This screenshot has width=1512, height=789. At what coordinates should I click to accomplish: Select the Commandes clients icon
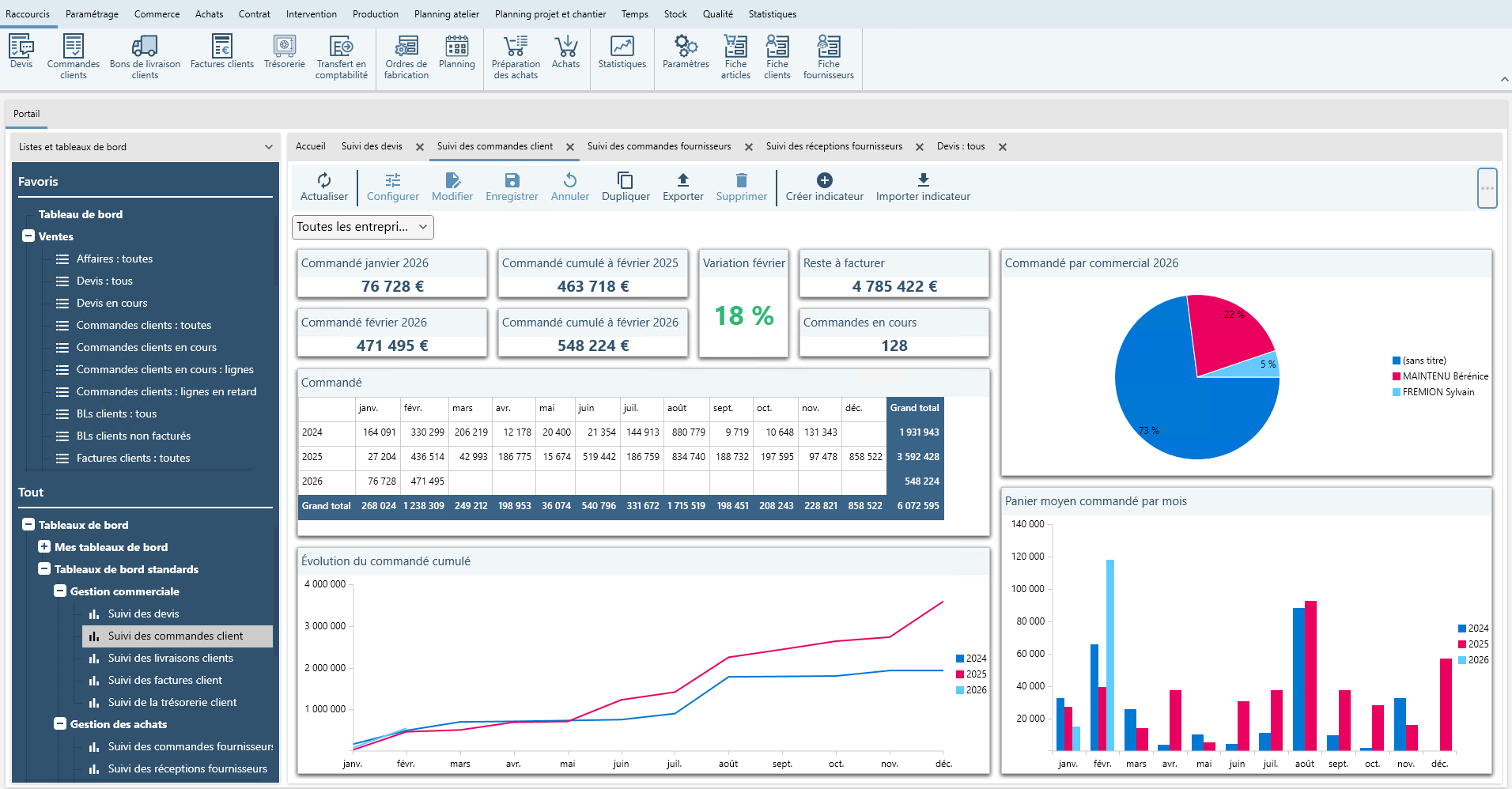tap(73, 54)
